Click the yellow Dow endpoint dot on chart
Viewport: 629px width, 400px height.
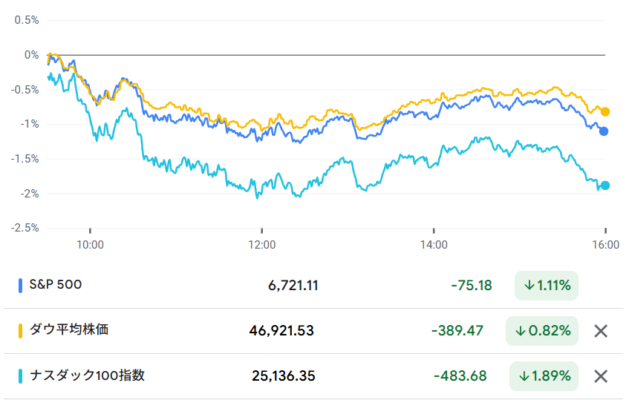(605, 112)
